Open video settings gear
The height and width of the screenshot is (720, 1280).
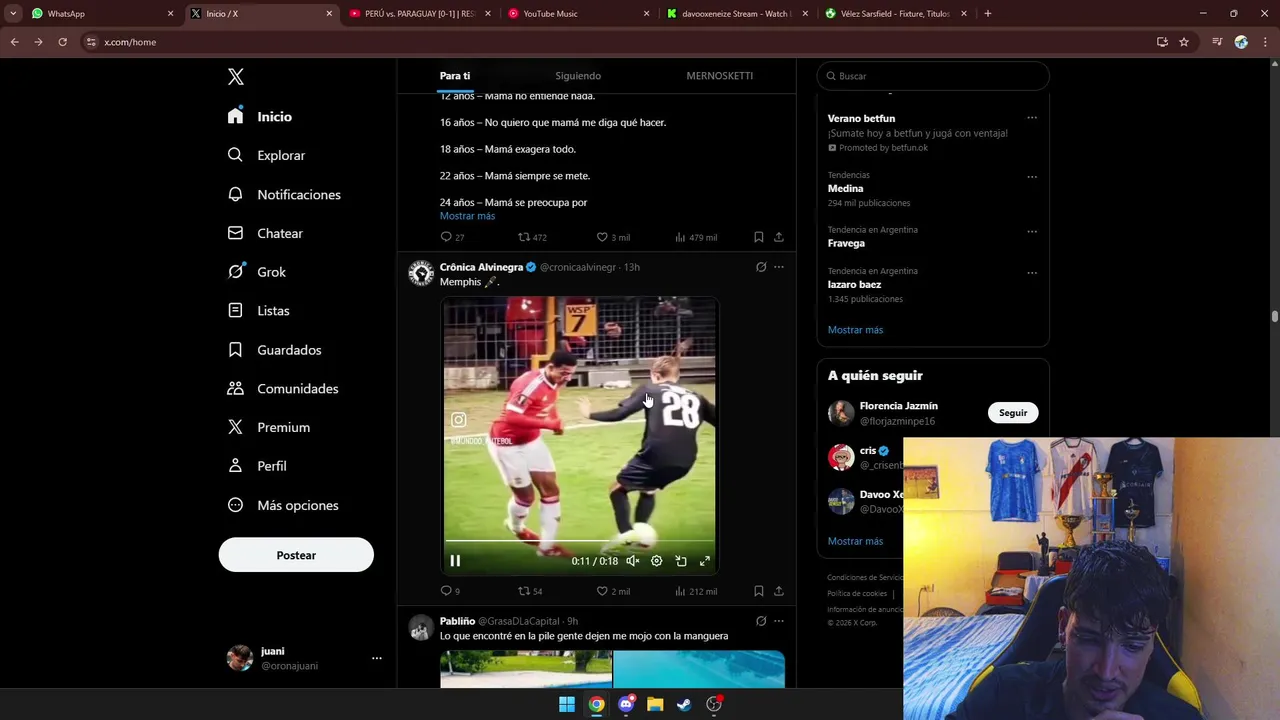[x=656, y=561]
